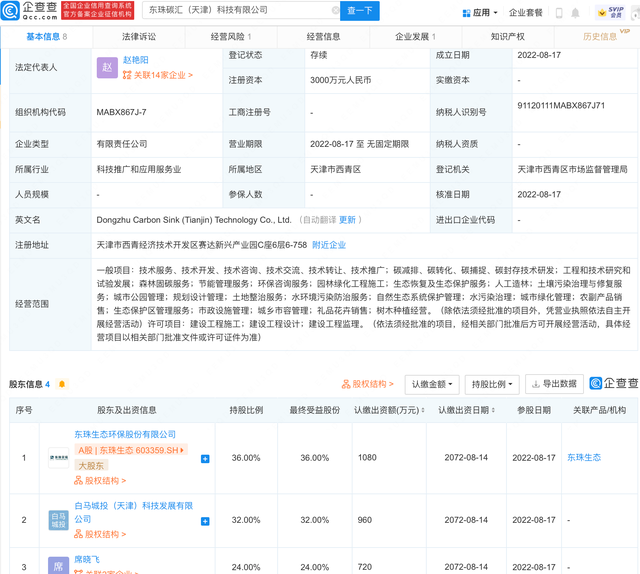Open 关联14家企业 link

(157, 75)
